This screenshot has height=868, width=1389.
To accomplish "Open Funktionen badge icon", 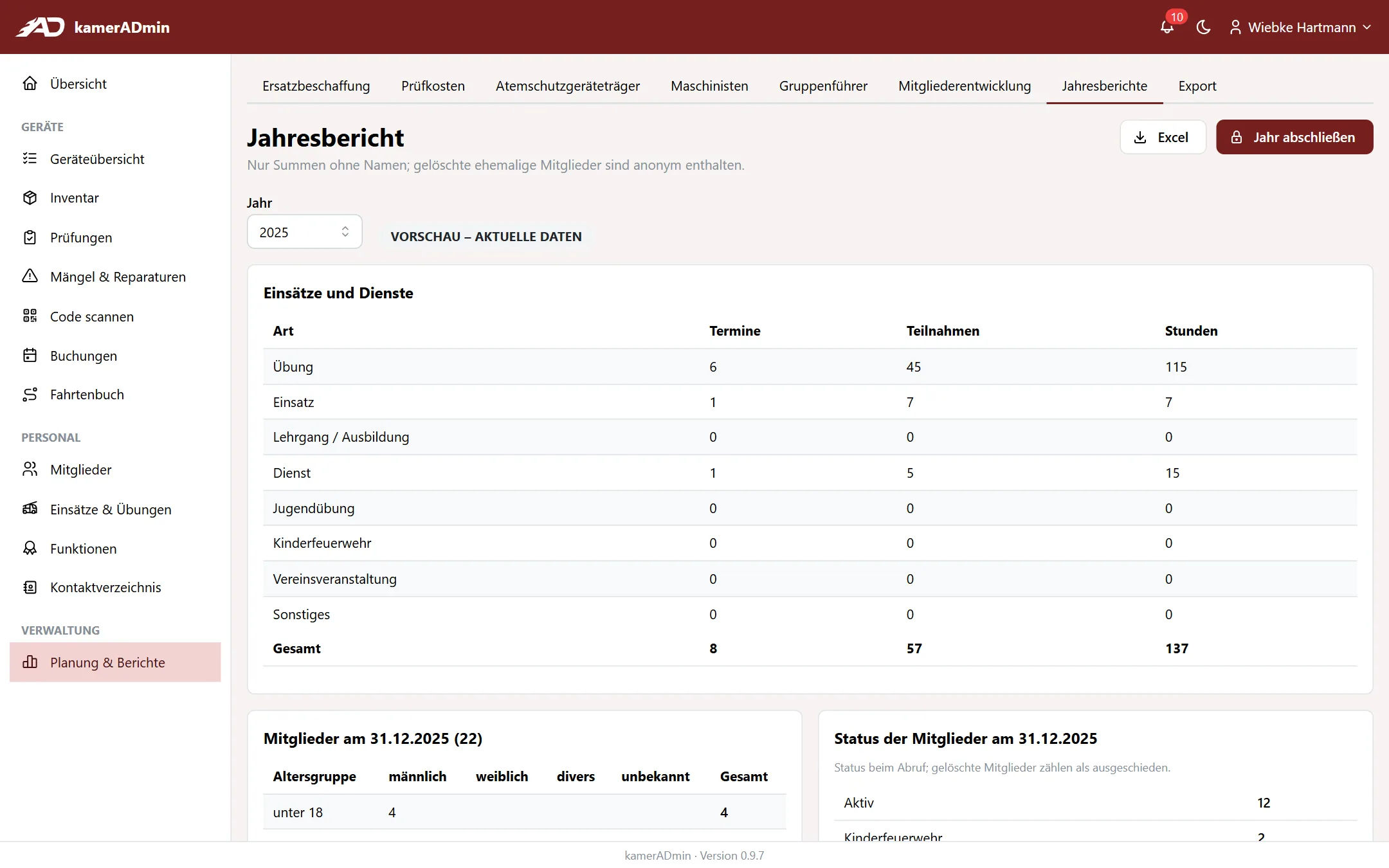I will click(30, 548).
